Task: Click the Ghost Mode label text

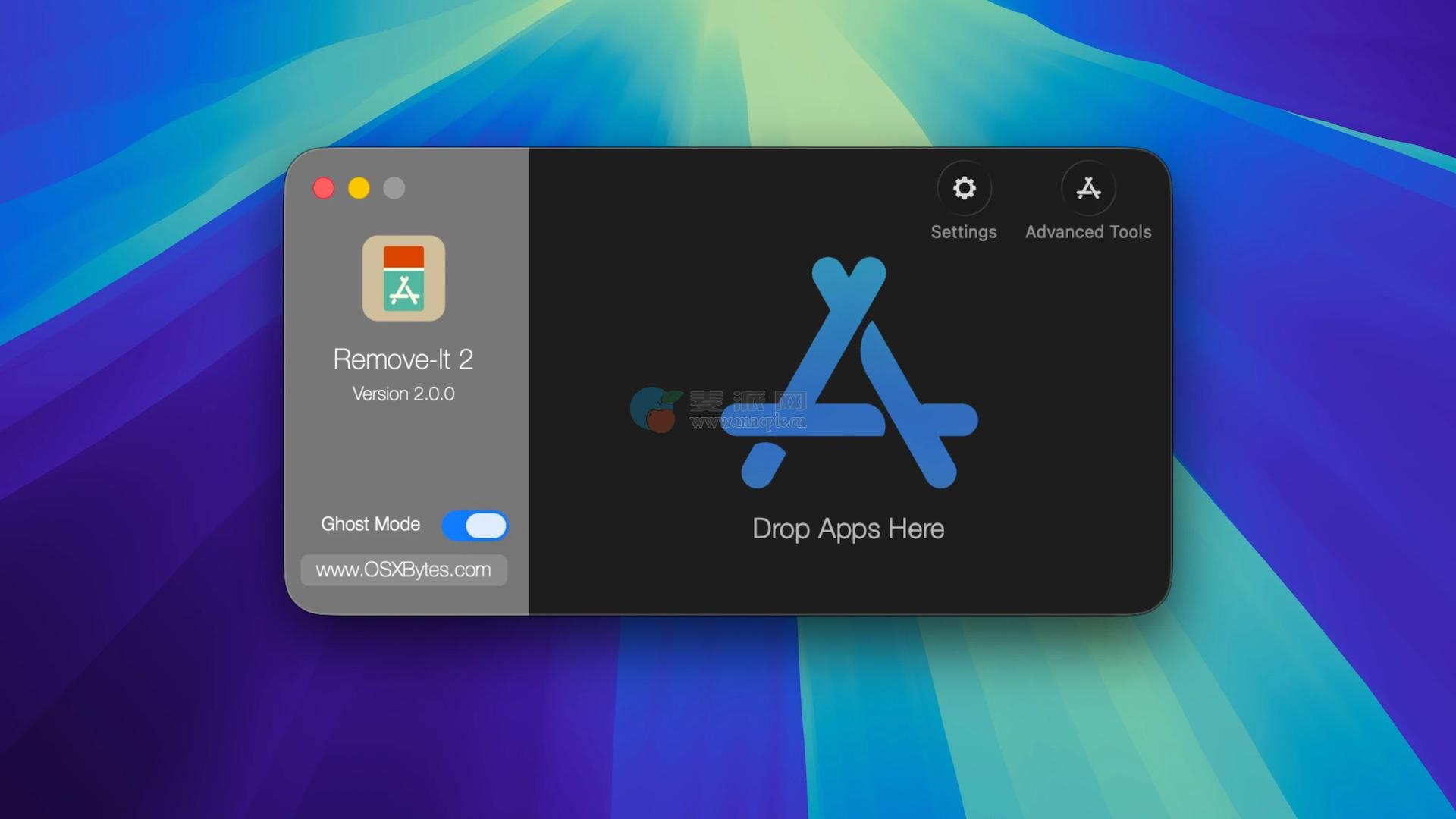Action: click(370, 524)
